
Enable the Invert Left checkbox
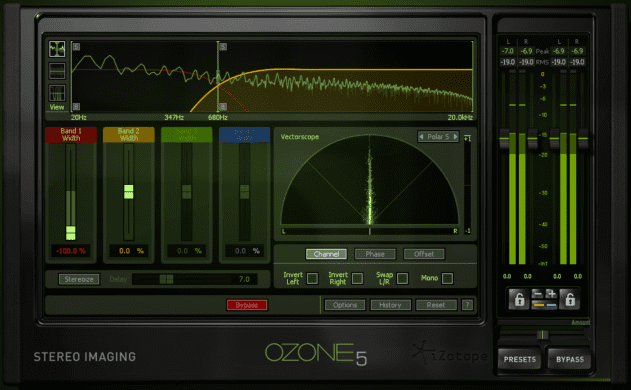[312, 278]
